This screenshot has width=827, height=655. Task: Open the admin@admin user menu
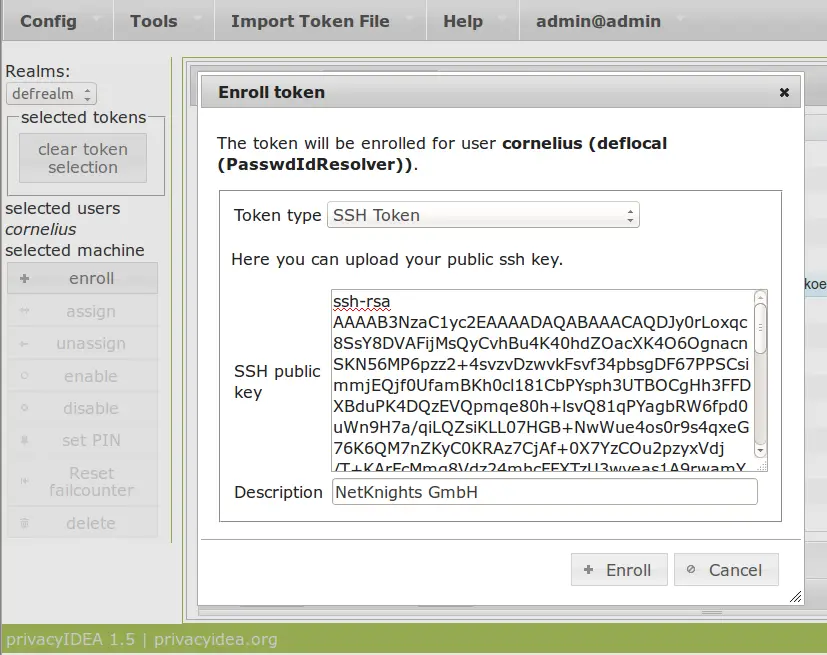point(598,20)
